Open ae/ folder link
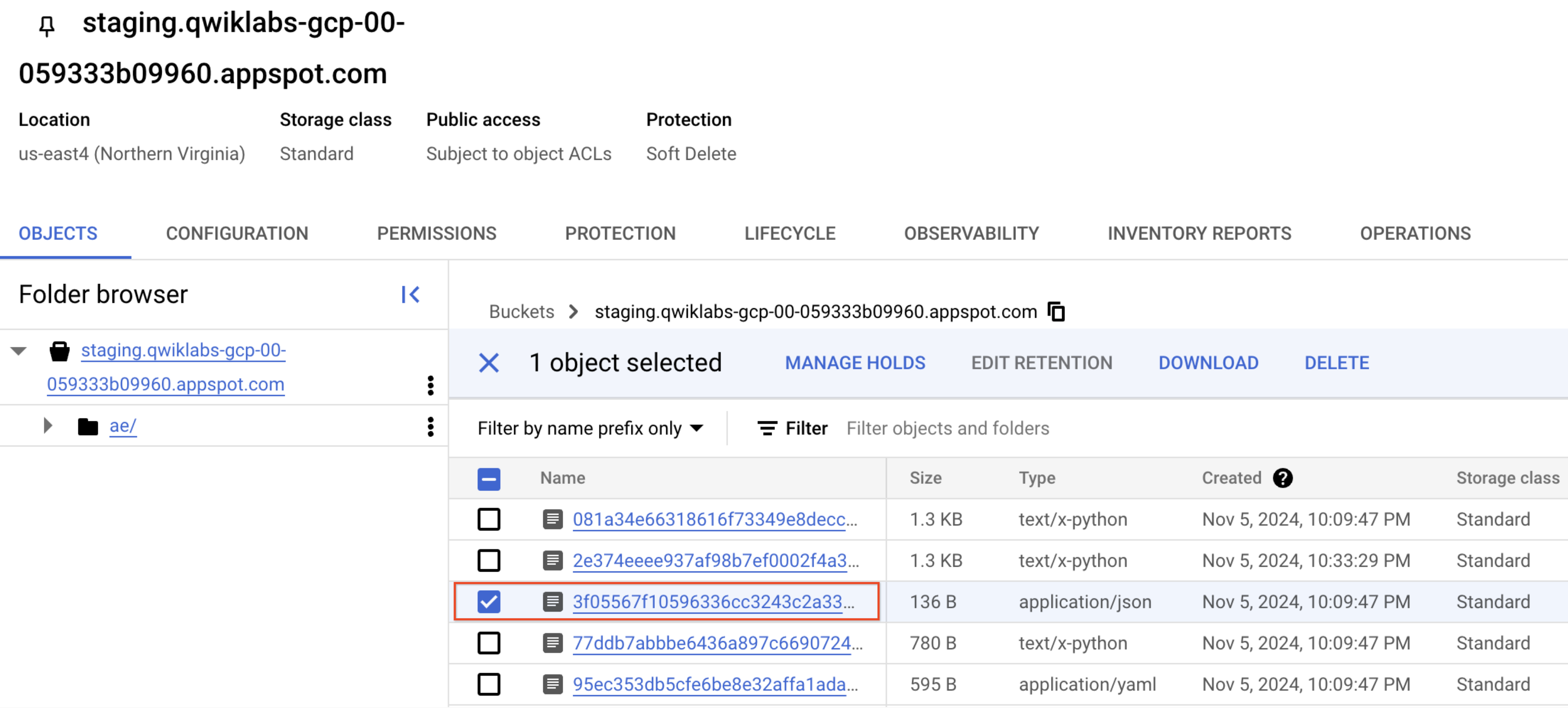This screenshot has width=1568, height=708. 123,426
